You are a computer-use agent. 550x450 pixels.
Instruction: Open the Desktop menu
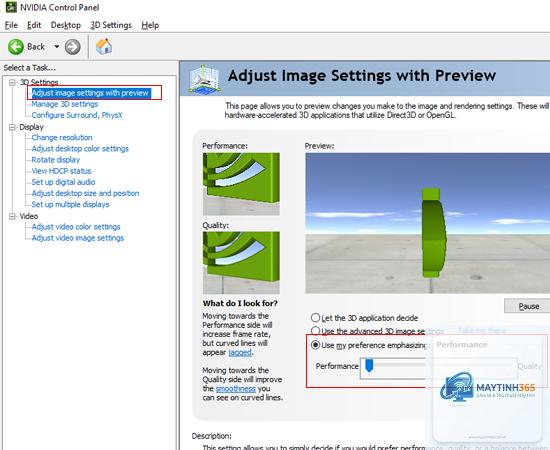pos(66,25)
